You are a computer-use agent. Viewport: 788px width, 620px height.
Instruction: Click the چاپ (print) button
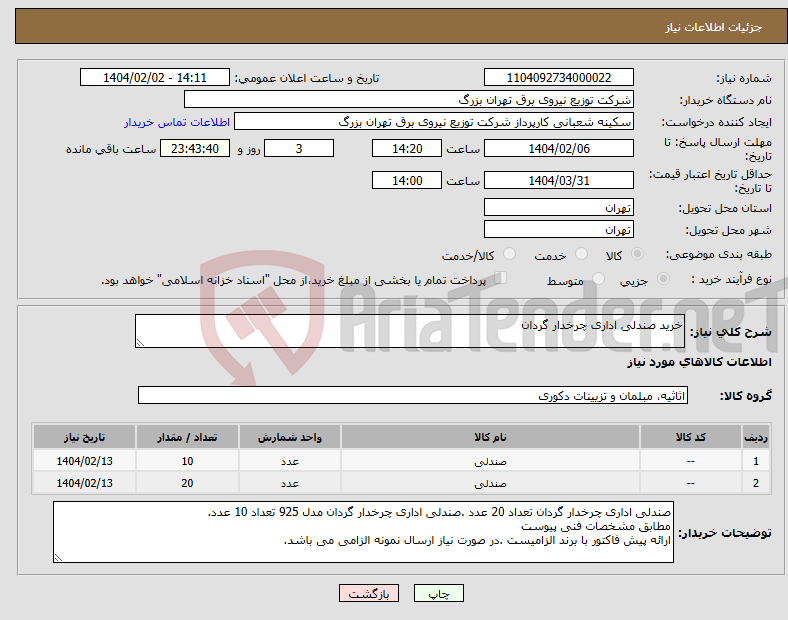(438, 593)
